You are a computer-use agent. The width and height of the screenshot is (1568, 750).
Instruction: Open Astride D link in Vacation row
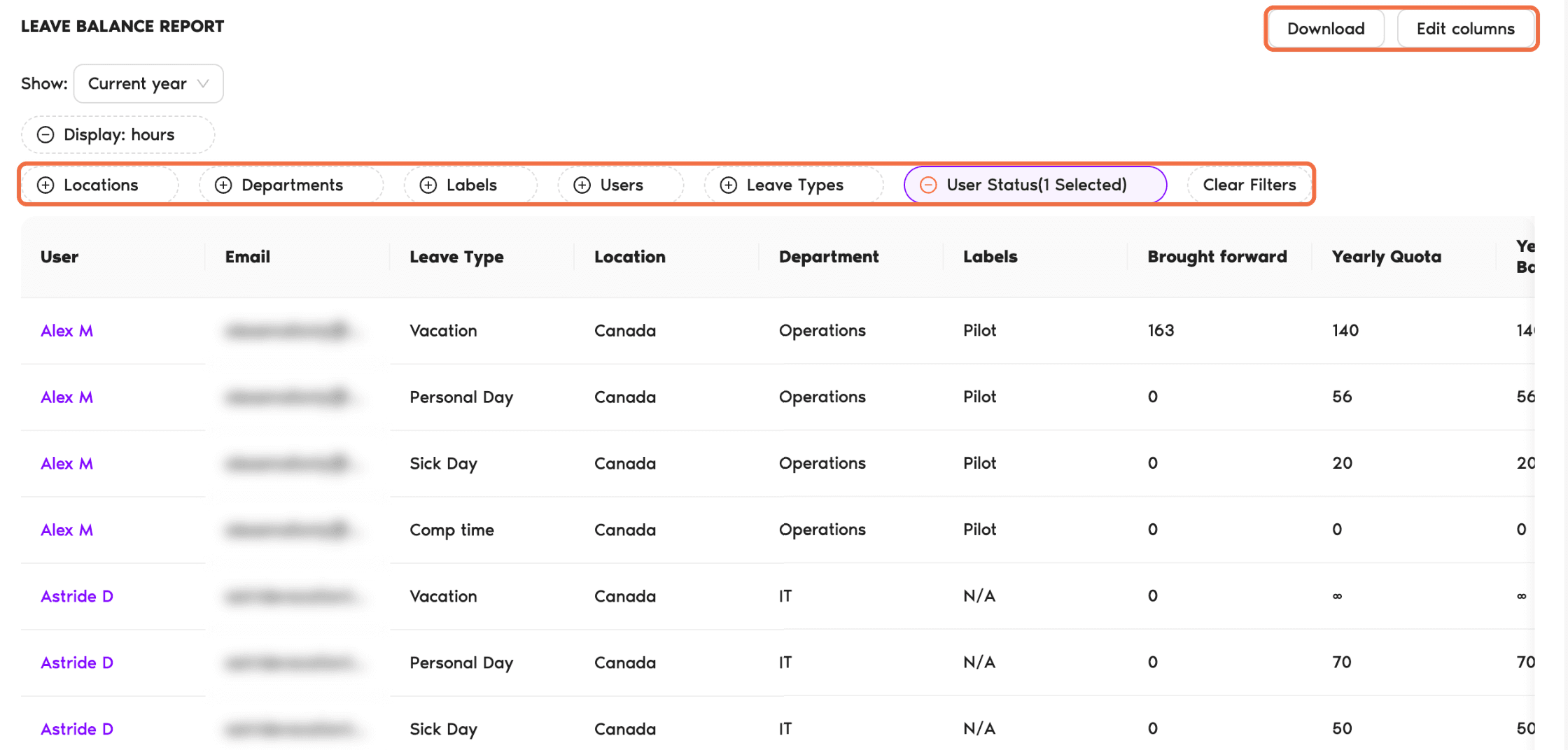tap(77, 596)
